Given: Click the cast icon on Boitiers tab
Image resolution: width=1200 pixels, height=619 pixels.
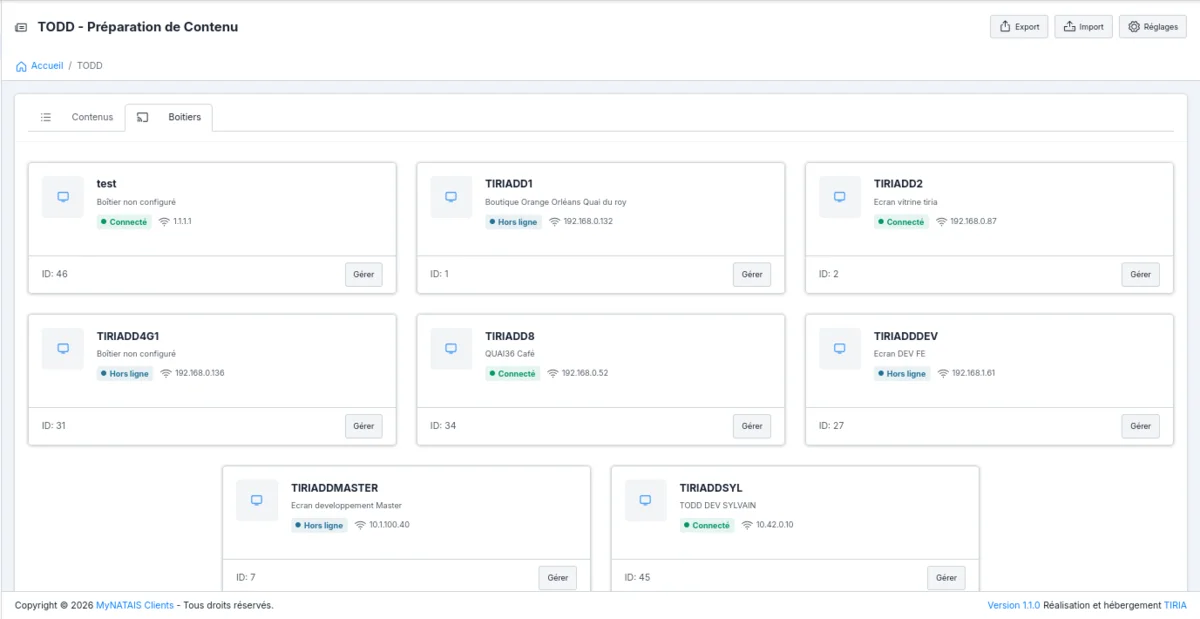Looking at the screenshot, I should pyautogui.click(x=142, y=117).
